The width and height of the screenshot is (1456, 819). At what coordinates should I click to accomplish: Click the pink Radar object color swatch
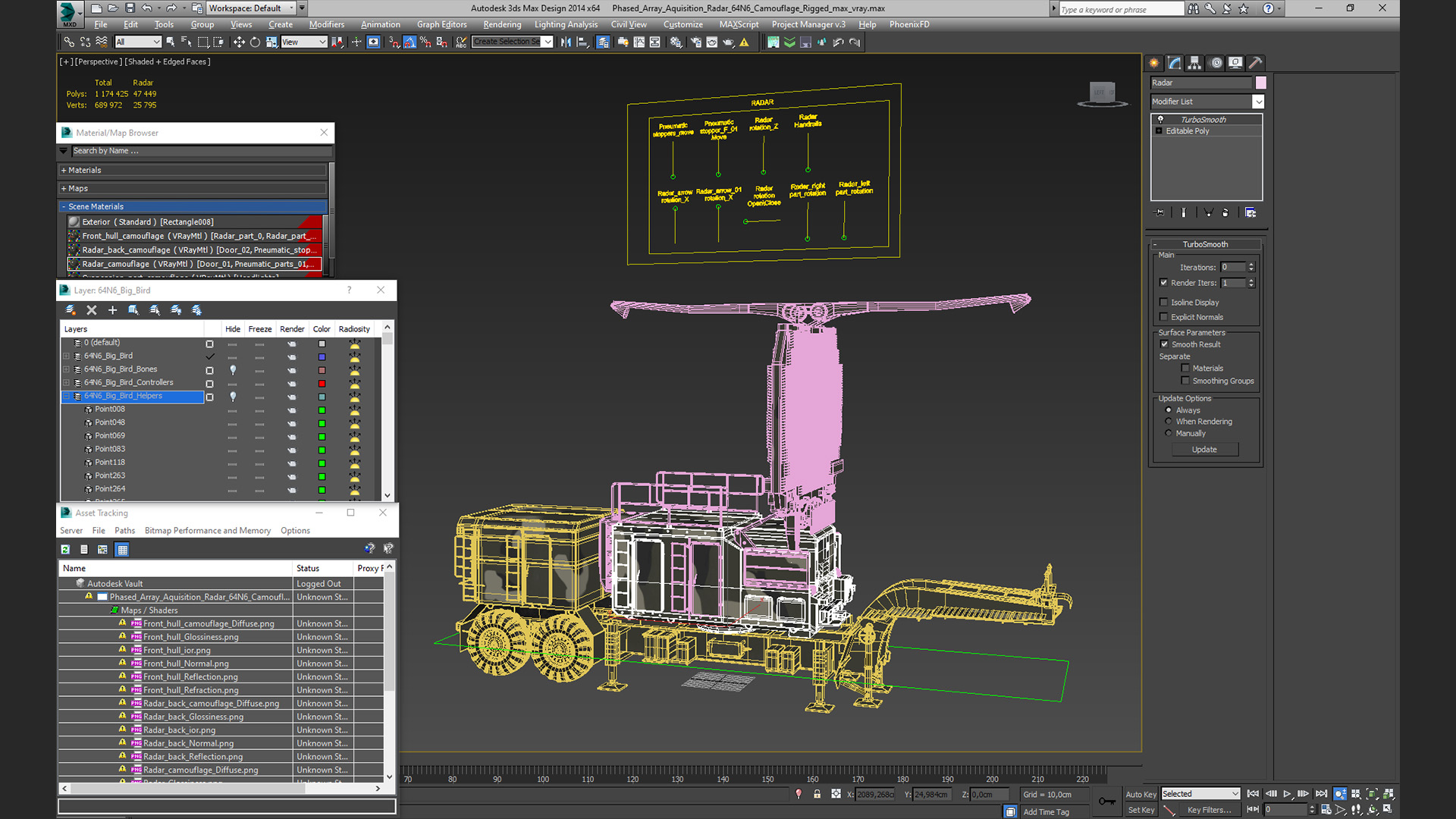click(1260, 83)
